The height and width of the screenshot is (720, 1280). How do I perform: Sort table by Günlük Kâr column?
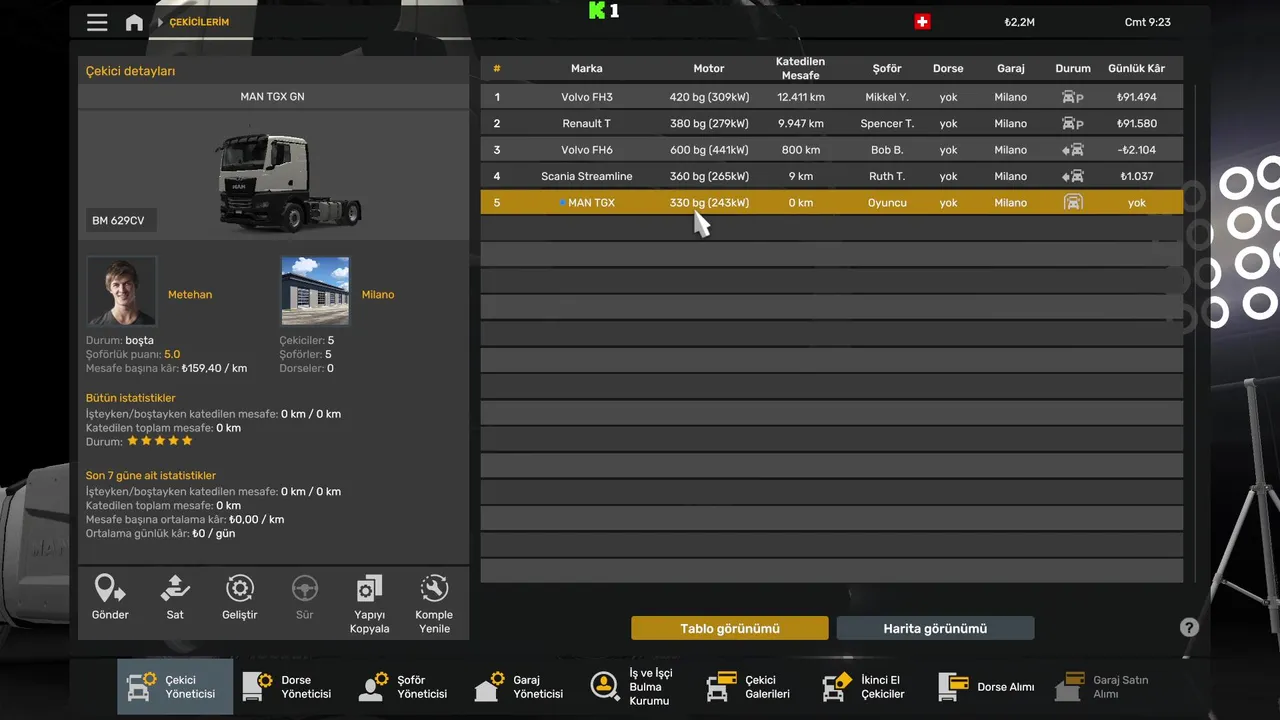1137,68
